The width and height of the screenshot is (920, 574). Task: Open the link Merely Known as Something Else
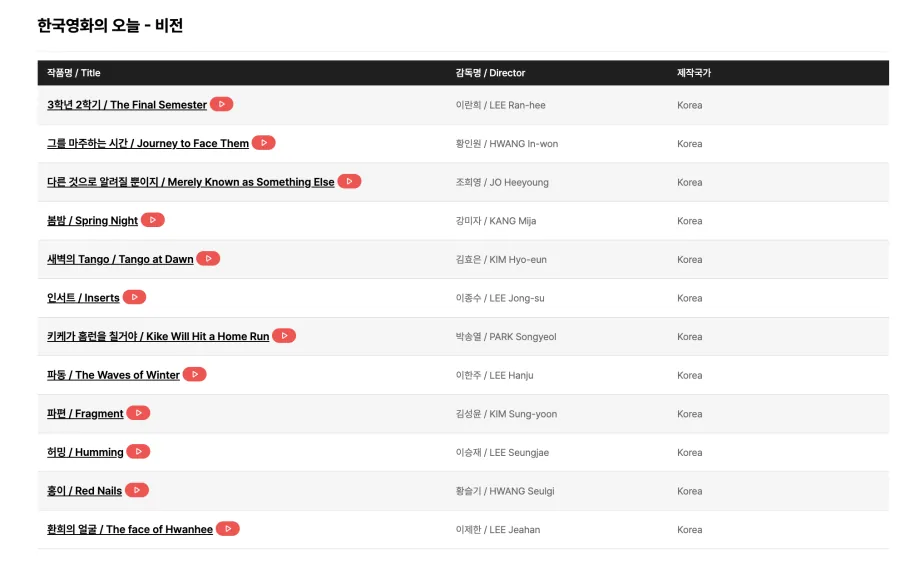191,183
